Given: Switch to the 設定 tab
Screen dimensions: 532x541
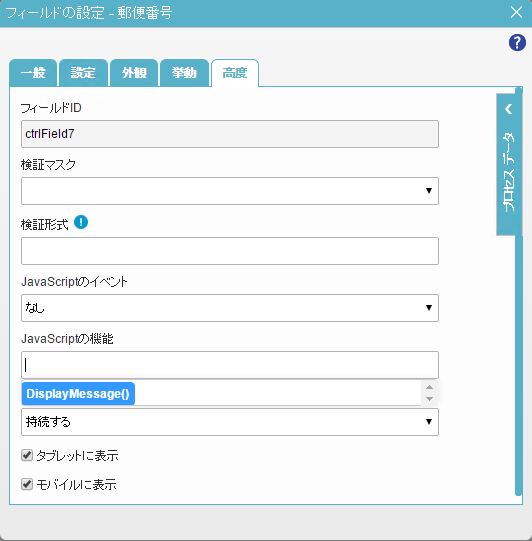Looking at the screenshot, I should click(x=83, y=73).
